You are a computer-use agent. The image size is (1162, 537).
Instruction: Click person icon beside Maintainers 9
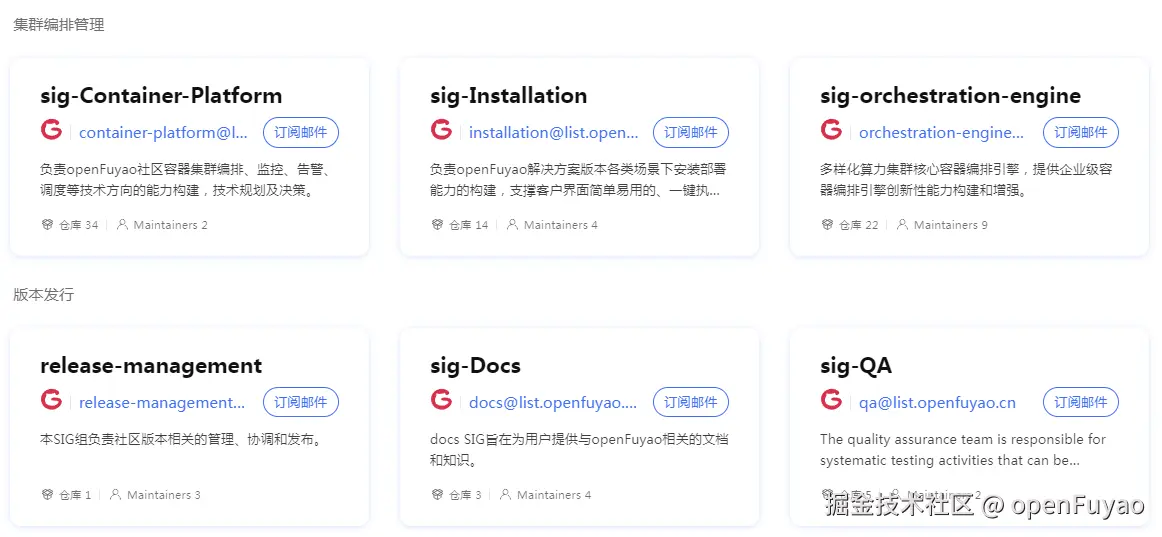coord(902,224)
